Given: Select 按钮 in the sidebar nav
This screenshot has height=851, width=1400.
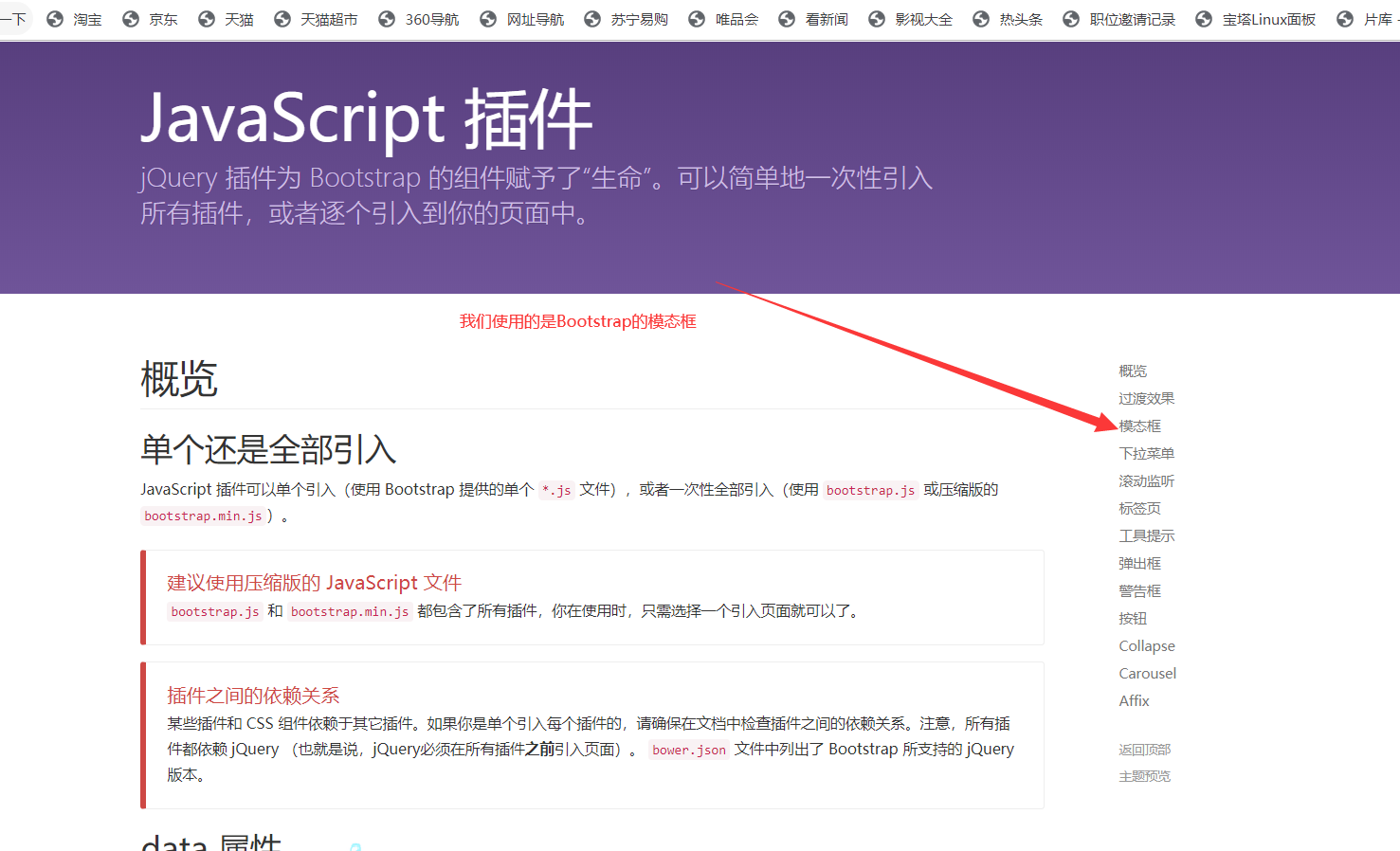Looking at the screenshot, I should pos(1133,618).
